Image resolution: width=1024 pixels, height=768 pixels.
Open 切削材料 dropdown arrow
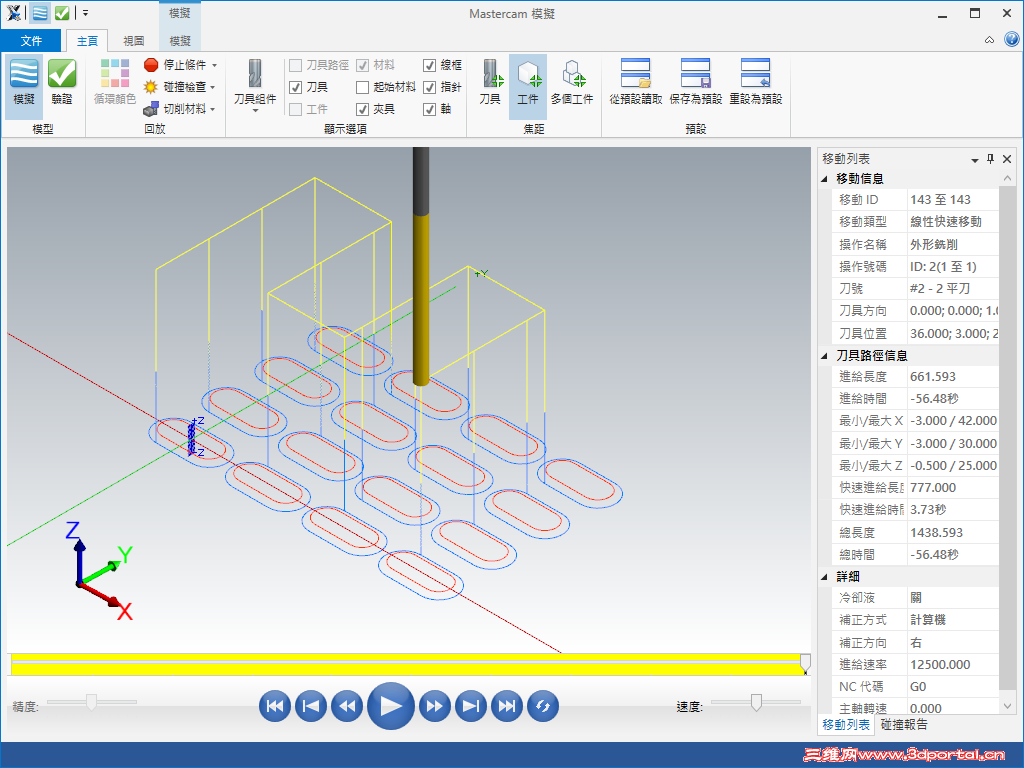point(213,109)
